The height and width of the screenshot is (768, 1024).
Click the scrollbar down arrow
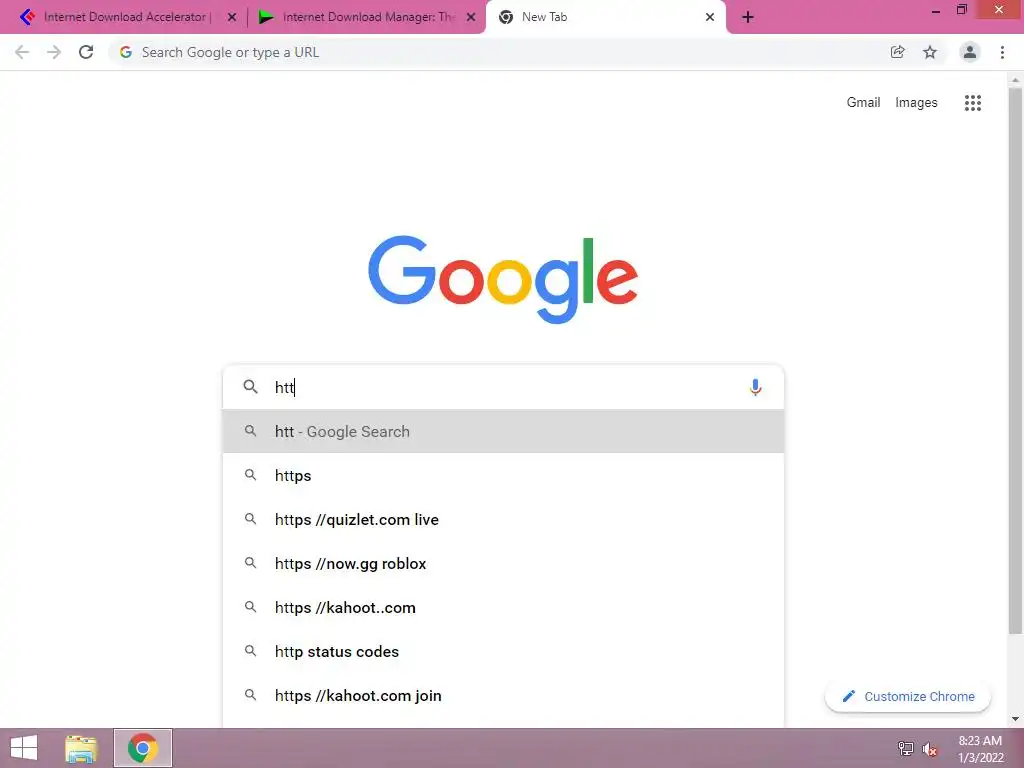click(x=1015, y=719)
